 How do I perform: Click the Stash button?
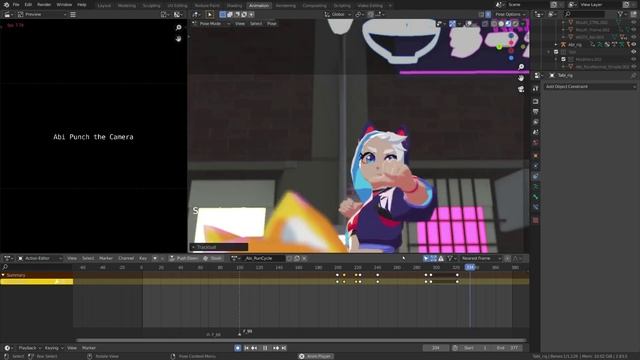(x=213, y=258)
